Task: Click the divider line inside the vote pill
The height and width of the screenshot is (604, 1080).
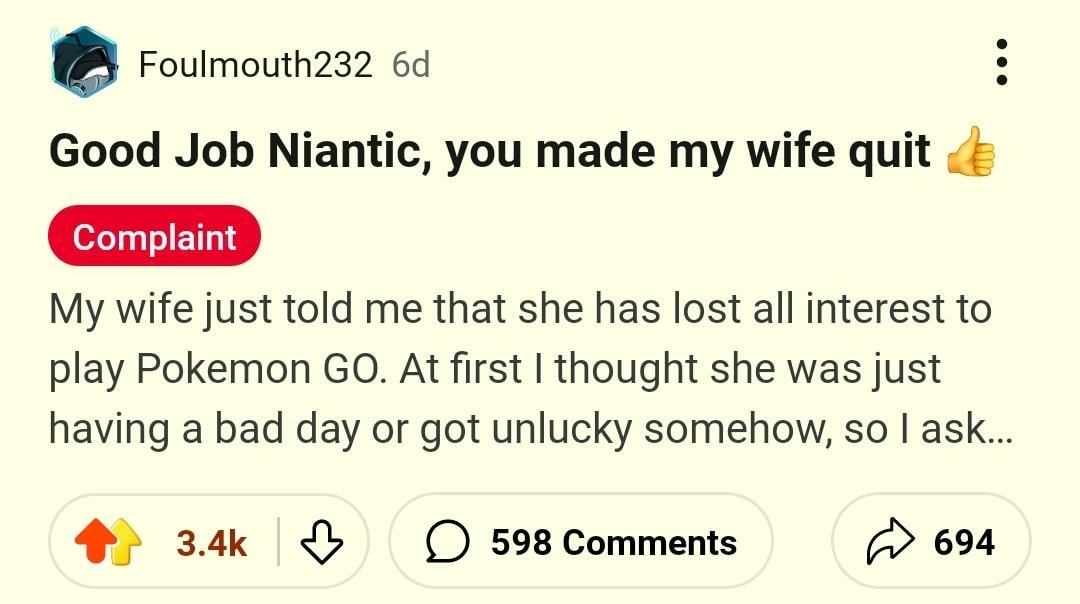Action: pos(279,543)
